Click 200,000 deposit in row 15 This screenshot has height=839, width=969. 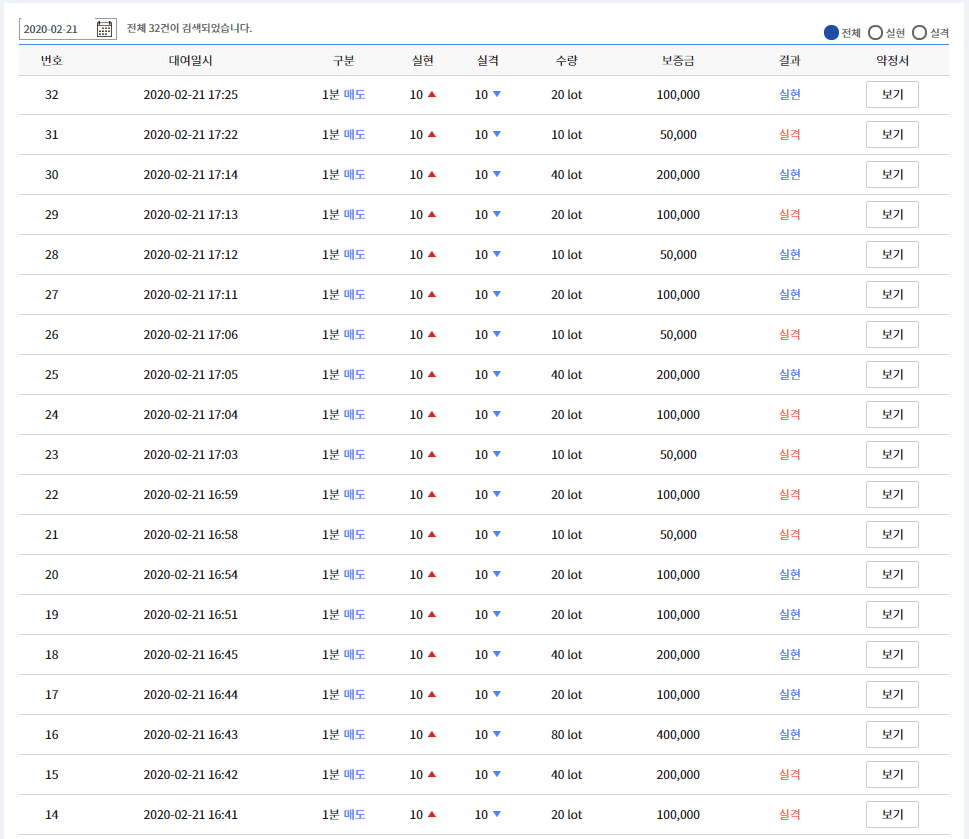(678, 775)
